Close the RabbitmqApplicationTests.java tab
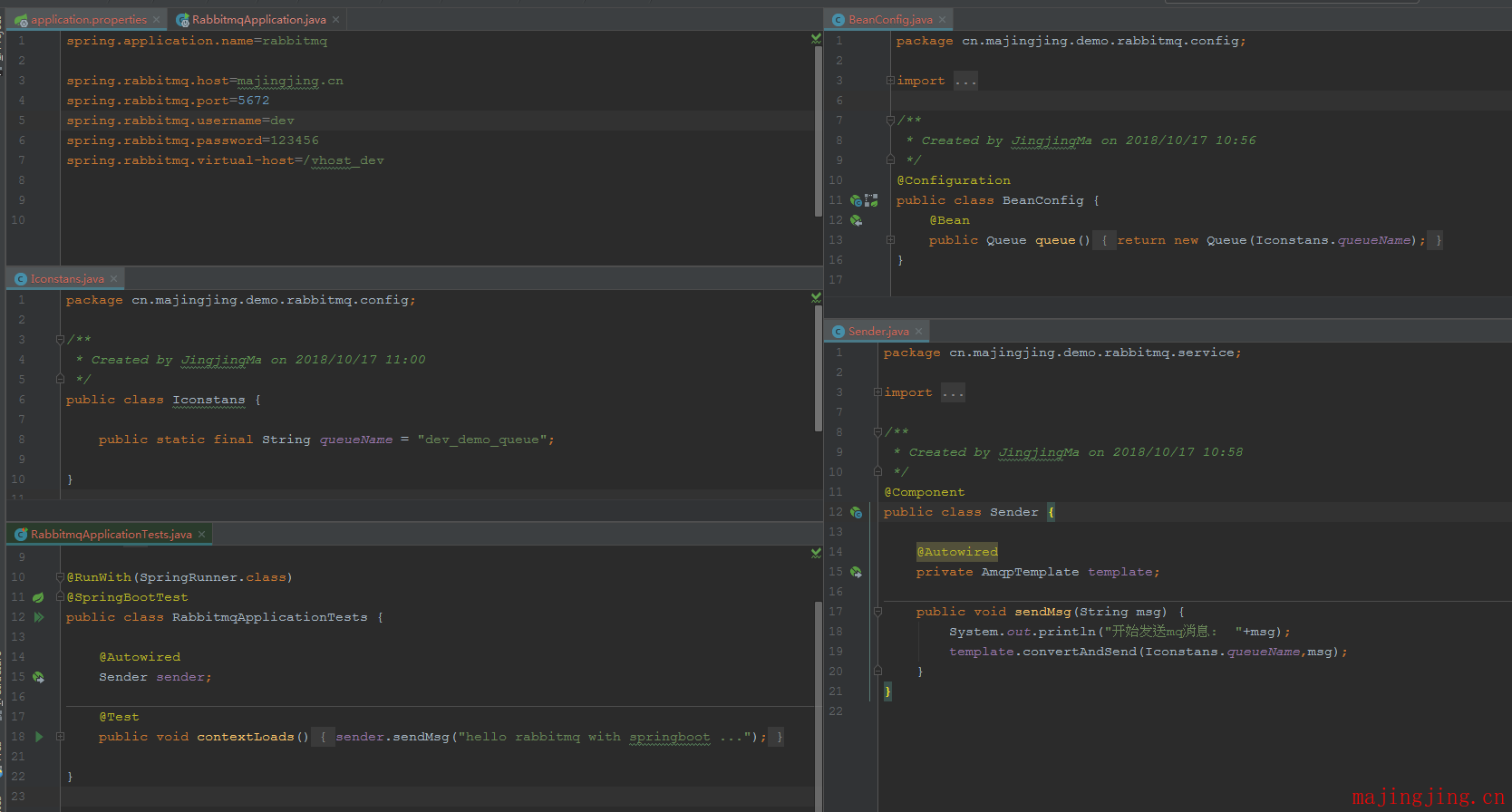 click(x=201, y=534)
